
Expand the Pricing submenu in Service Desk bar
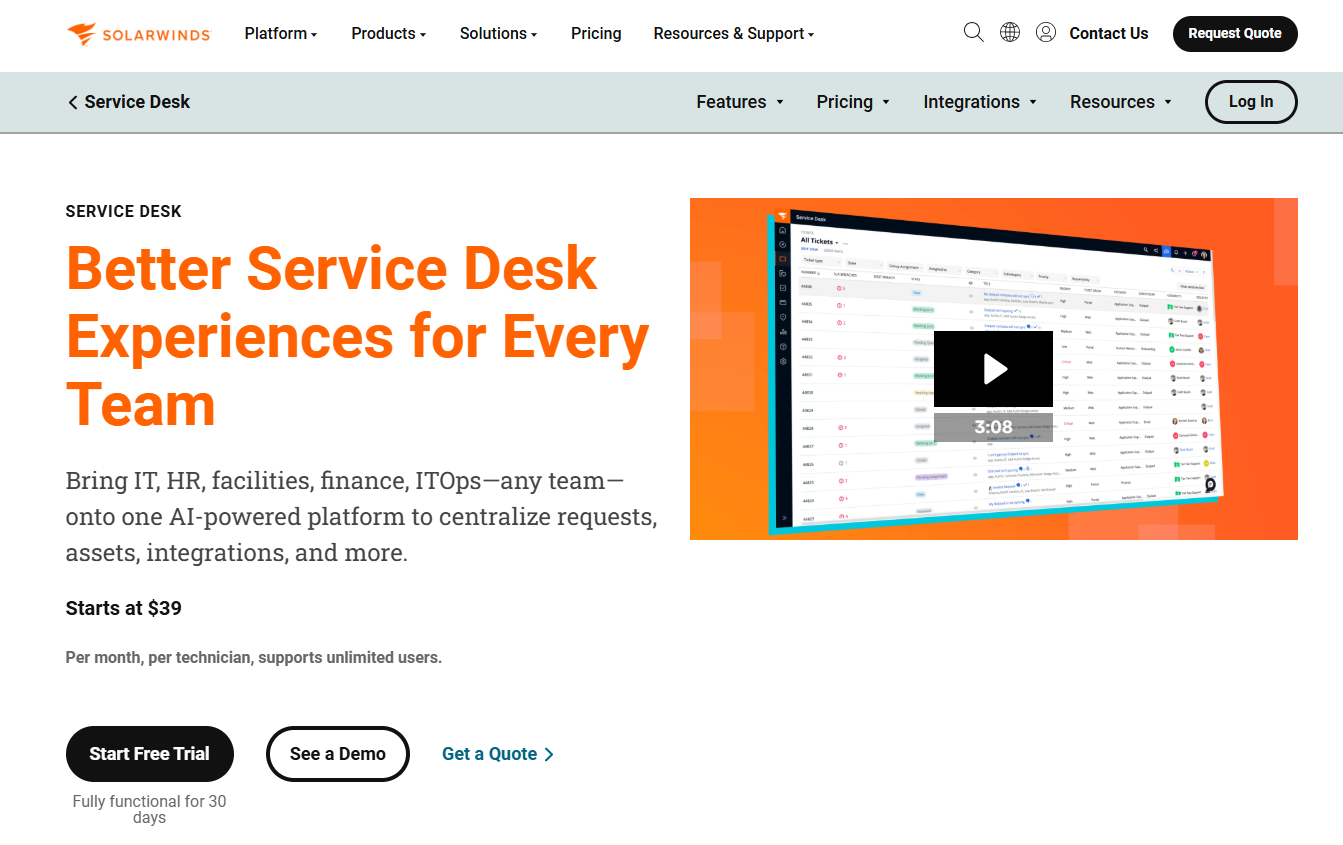click(x=853, y=102)
